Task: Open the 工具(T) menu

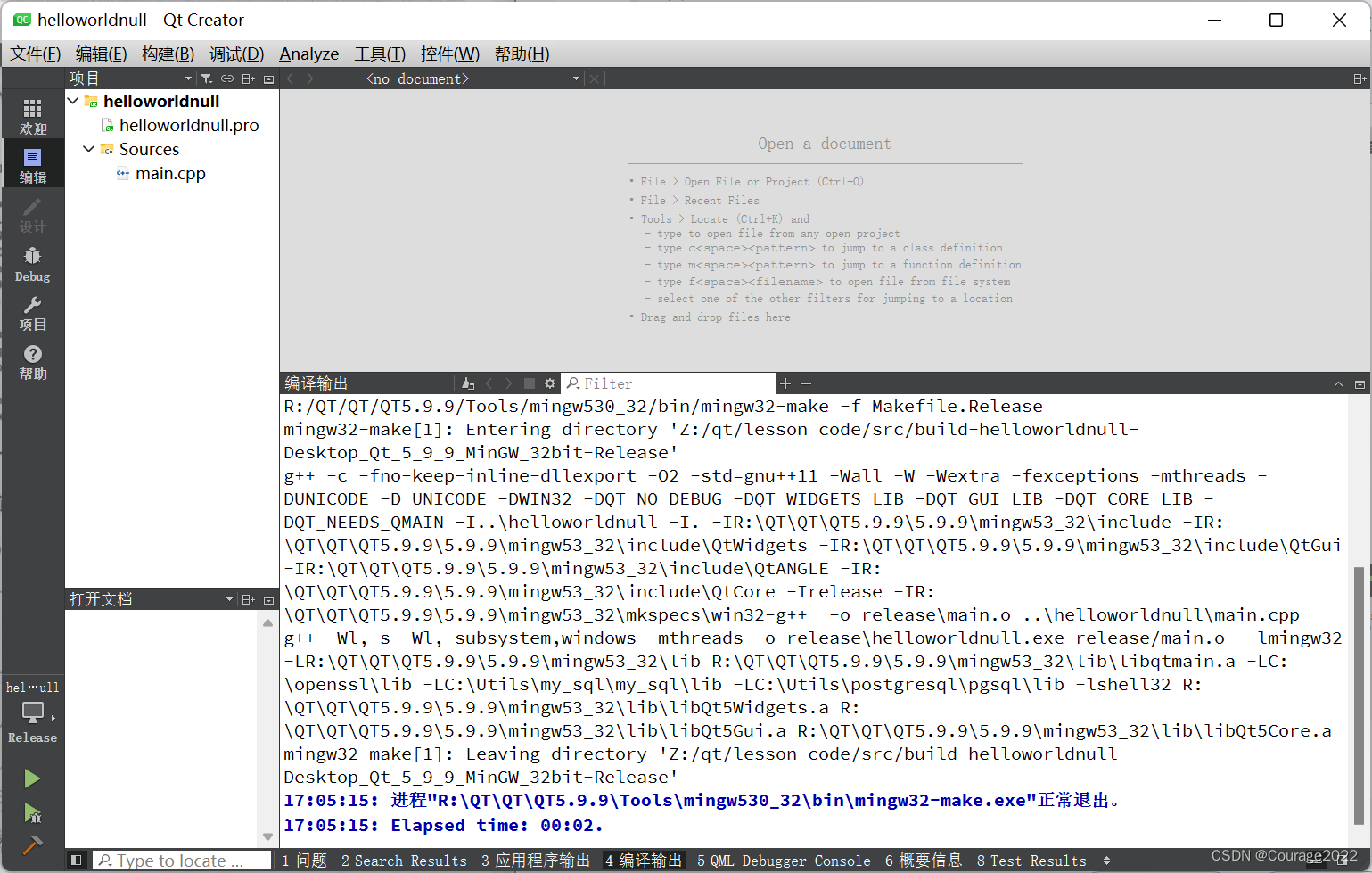Action: coord(380,54)
